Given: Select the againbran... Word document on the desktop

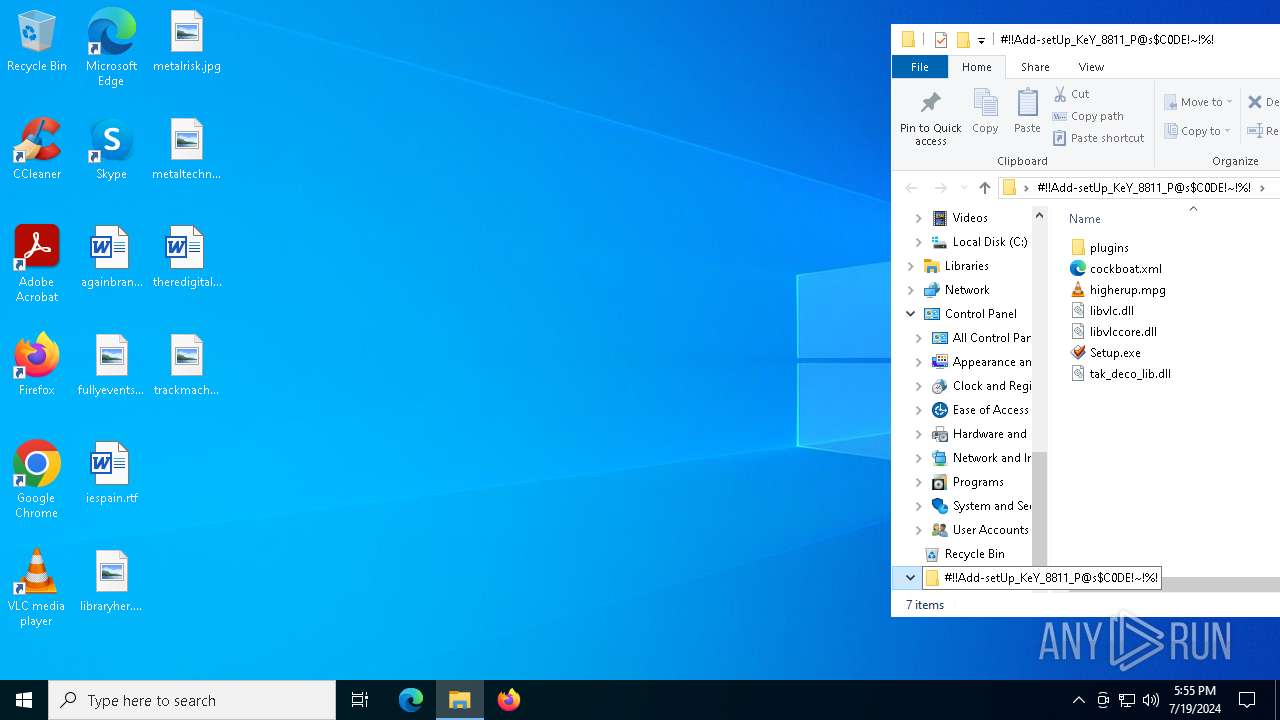Looking at the screenshot, I should coord(111,258).
